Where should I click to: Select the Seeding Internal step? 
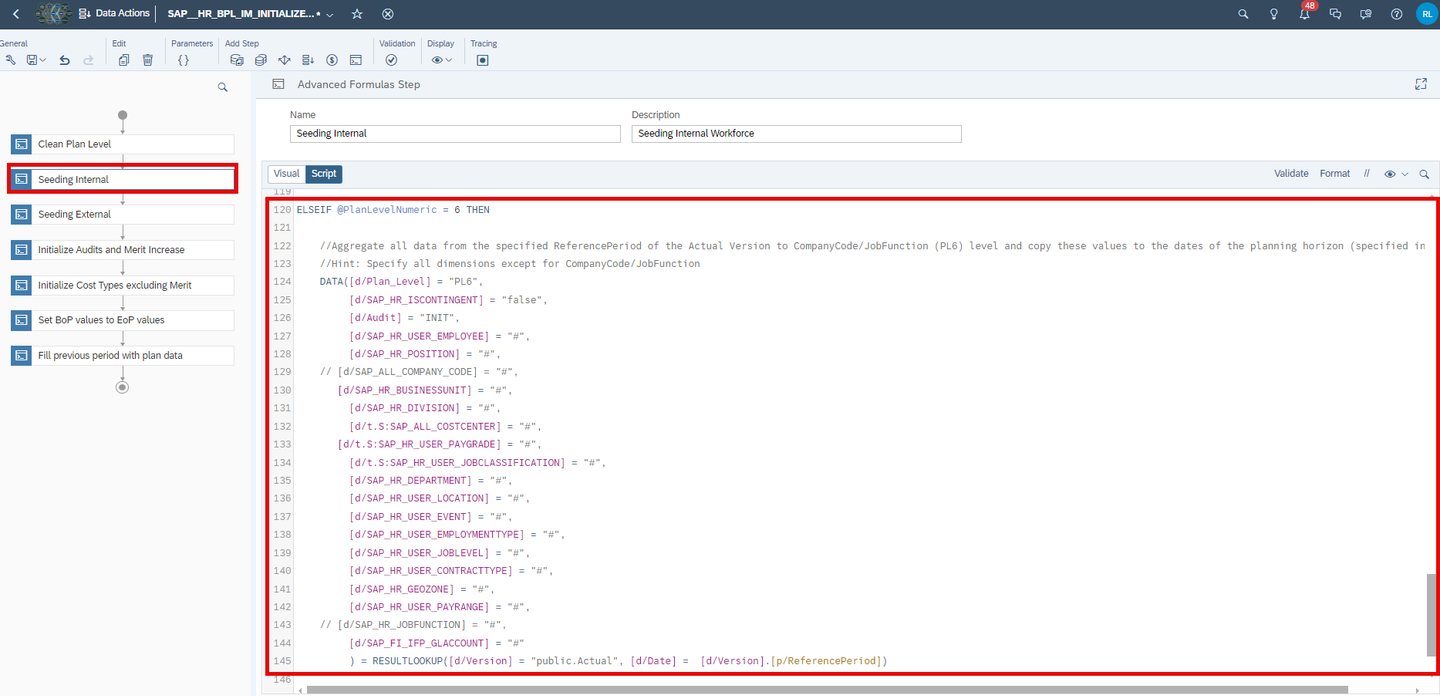[122, 179]
